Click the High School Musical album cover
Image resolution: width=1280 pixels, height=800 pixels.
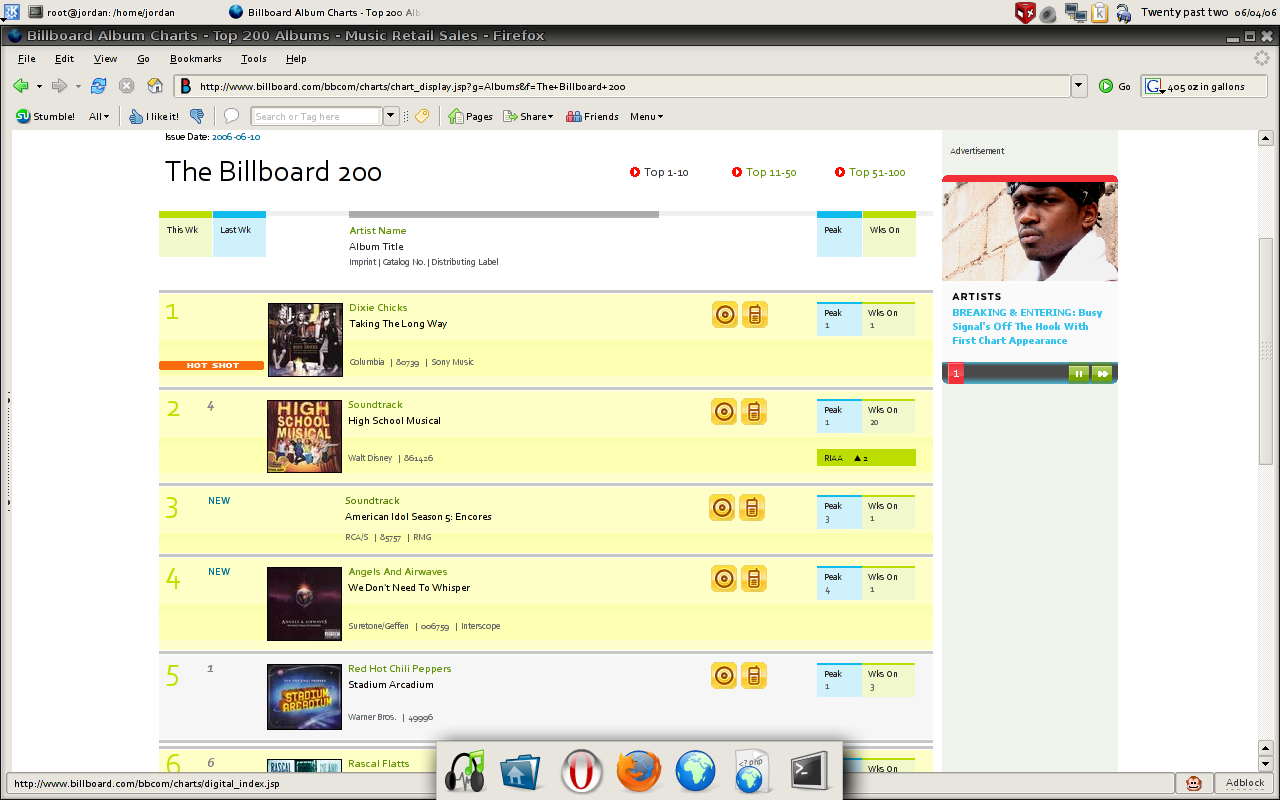click(305, 436)
